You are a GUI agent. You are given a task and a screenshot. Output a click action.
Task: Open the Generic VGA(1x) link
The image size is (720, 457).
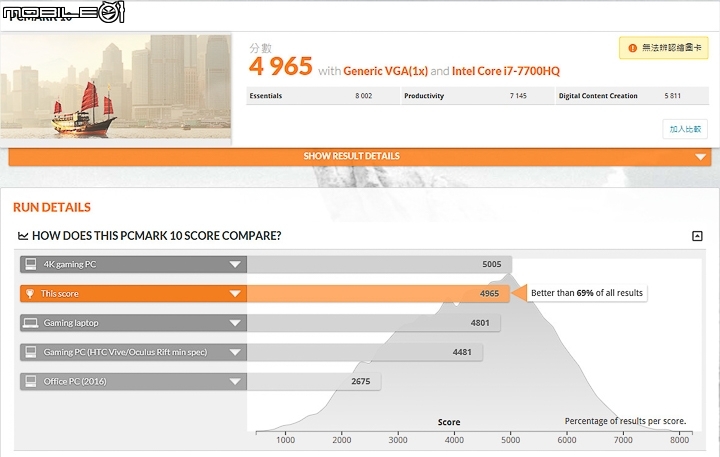point(385,71)
